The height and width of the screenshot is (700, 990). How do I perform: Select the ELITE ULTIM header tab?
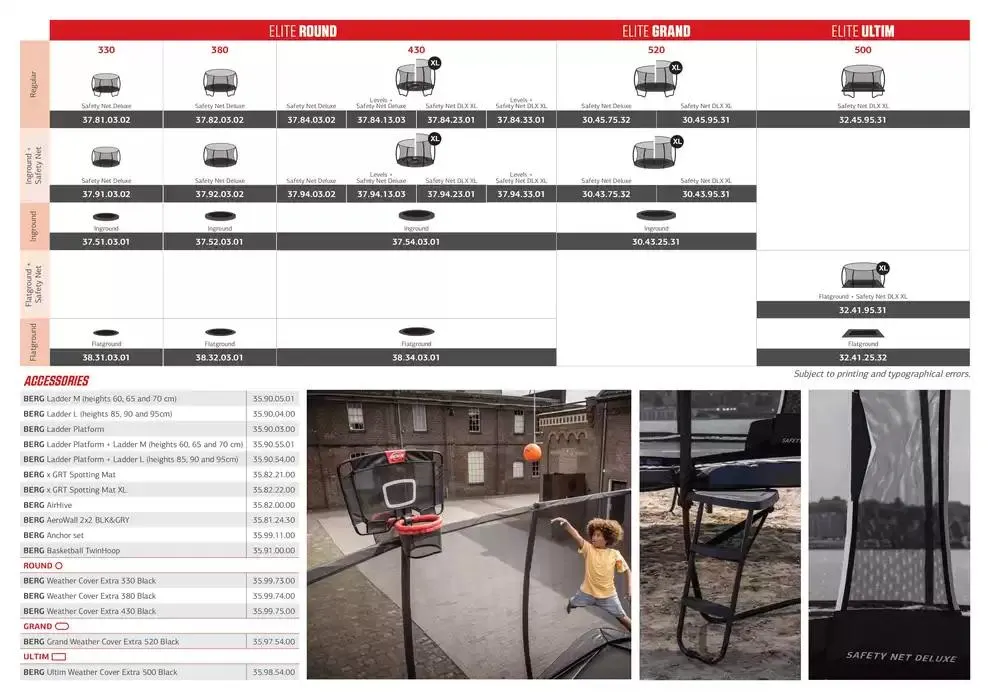(862, 31)
